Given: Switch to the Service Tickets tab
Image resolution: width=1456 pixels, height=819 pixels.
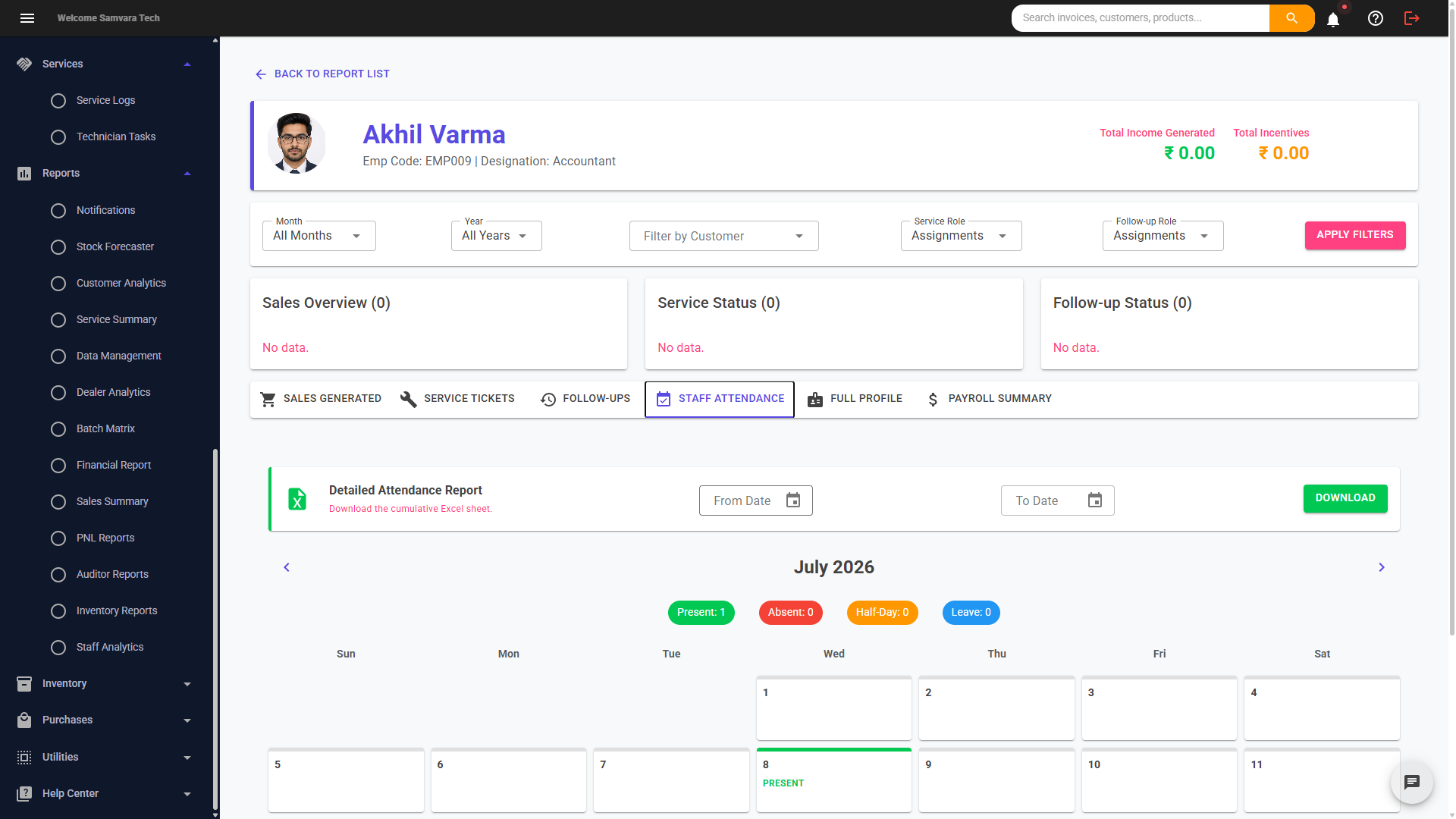Looking at the screenshot, I should [457, 399].
